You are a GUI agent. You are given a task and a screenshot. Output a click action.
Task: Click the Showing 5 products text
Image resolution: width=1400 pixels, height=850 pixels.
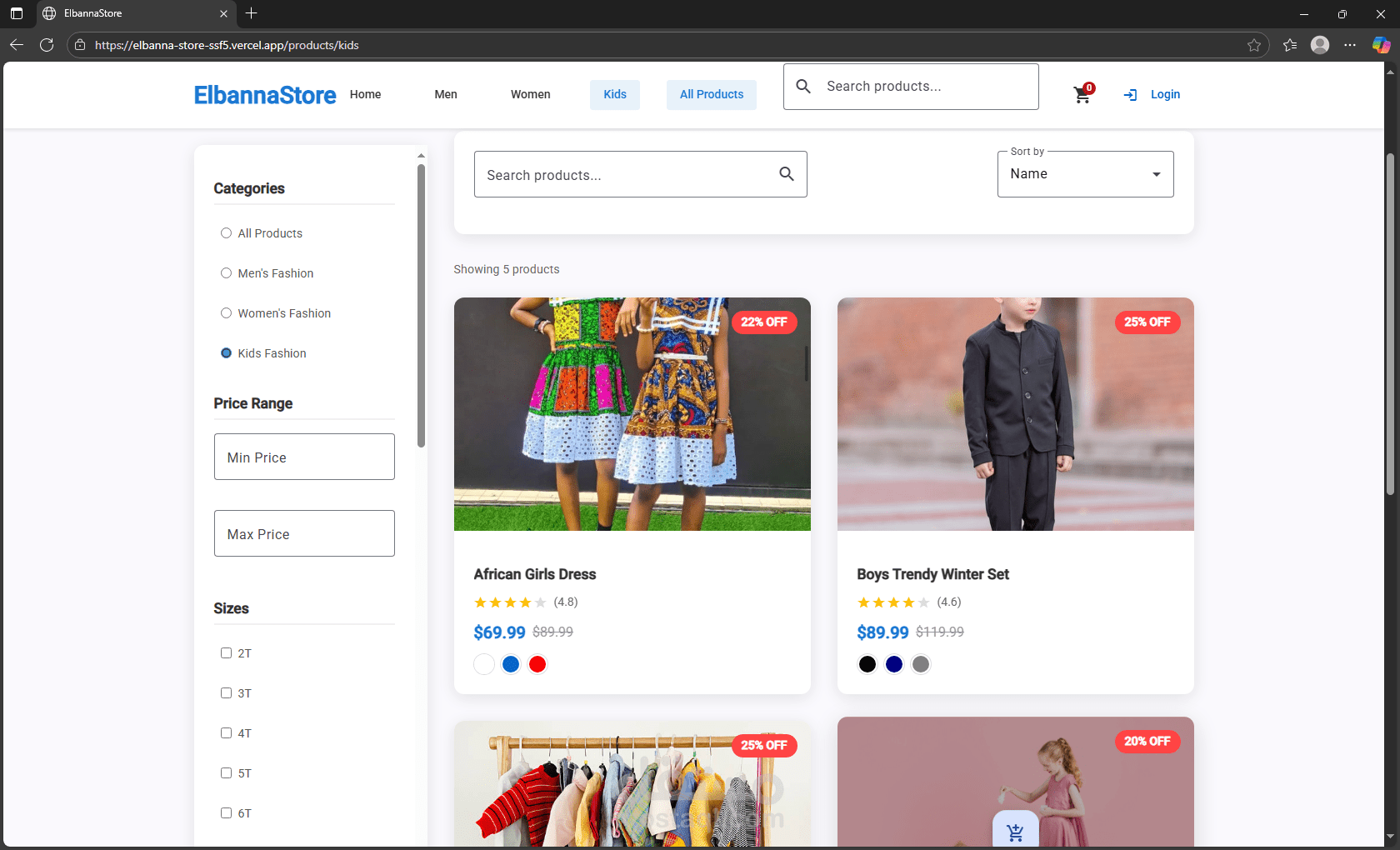click(507, 269)
